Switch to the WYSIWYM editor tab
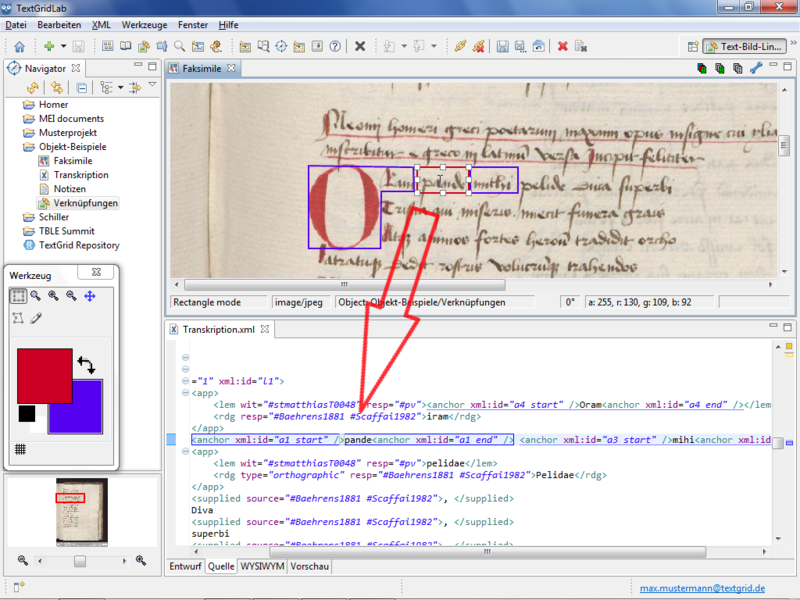 click(263, 566)
